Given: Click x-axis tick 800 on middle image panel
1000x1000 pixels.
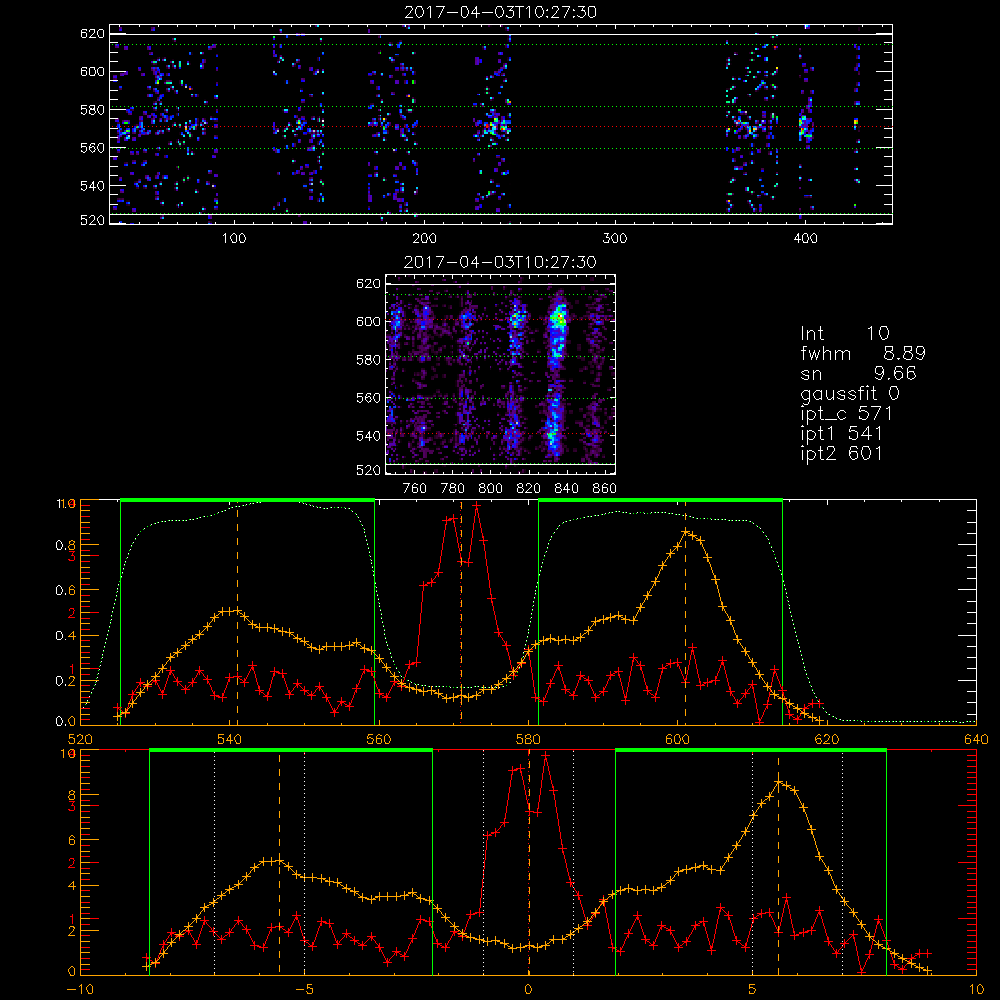Looking at the screenshot, I should tap(490, 489).
